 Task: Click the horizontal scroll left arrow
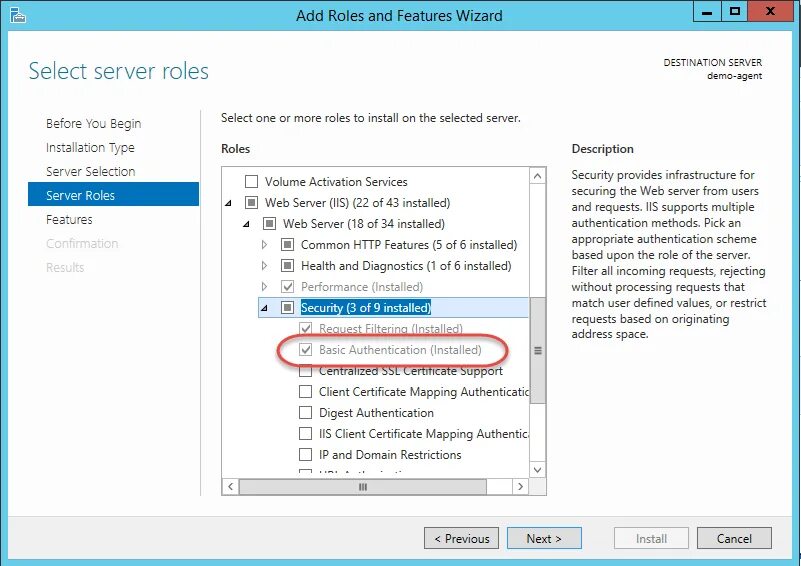(x=230, y=486)
